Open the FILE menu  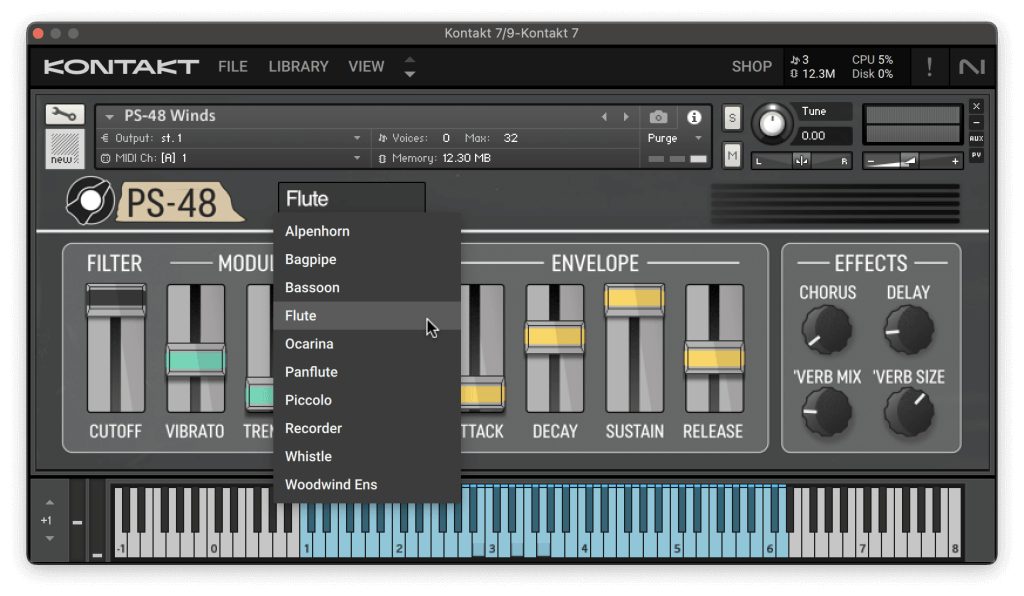[x=232, y=66]
